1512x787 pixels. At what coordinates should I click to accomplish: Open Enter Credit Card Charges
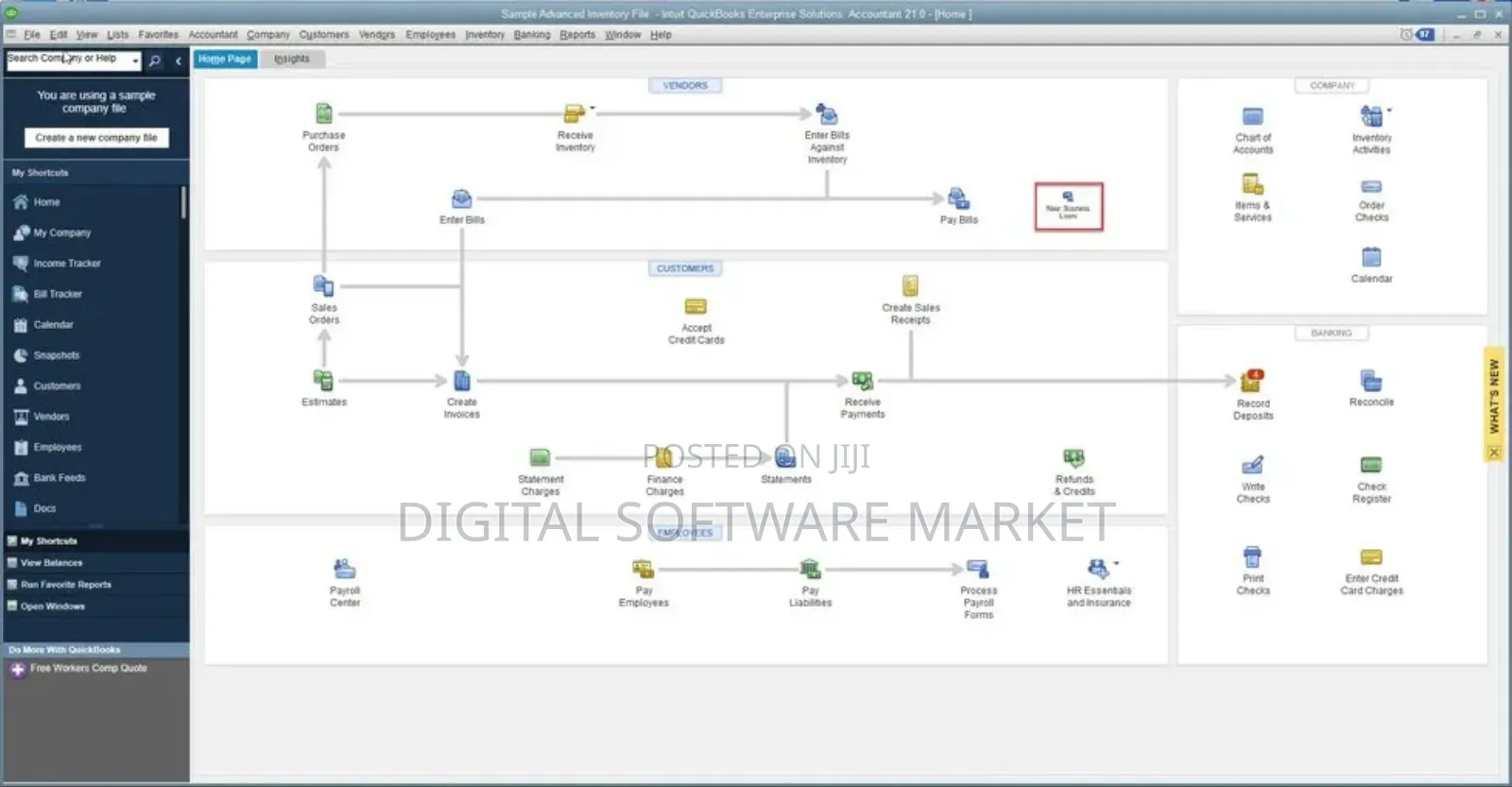1371,557
